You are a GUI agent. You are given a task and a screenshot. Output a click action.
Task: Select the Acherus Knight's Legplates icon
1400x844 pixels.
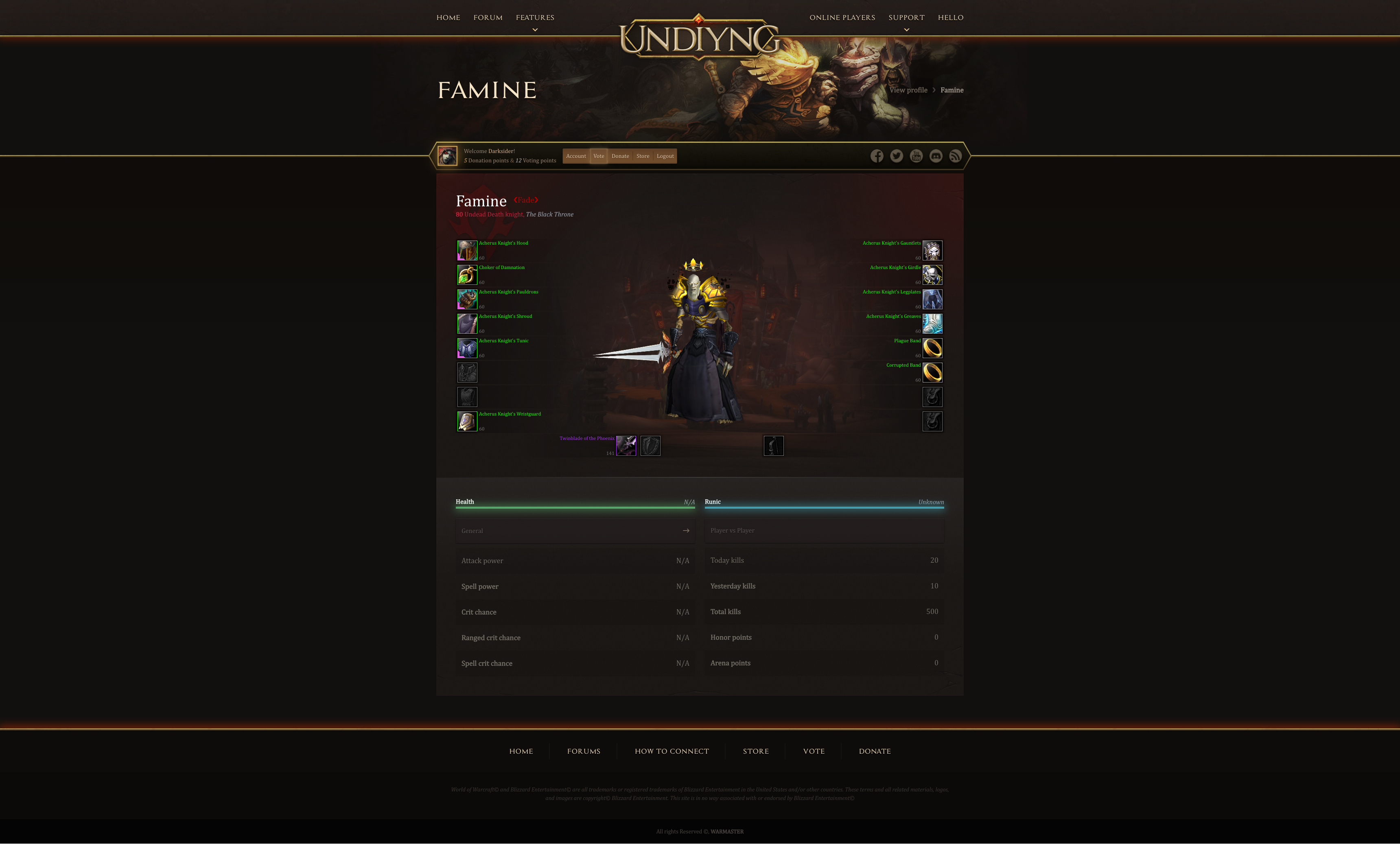(x=932, y=300)
